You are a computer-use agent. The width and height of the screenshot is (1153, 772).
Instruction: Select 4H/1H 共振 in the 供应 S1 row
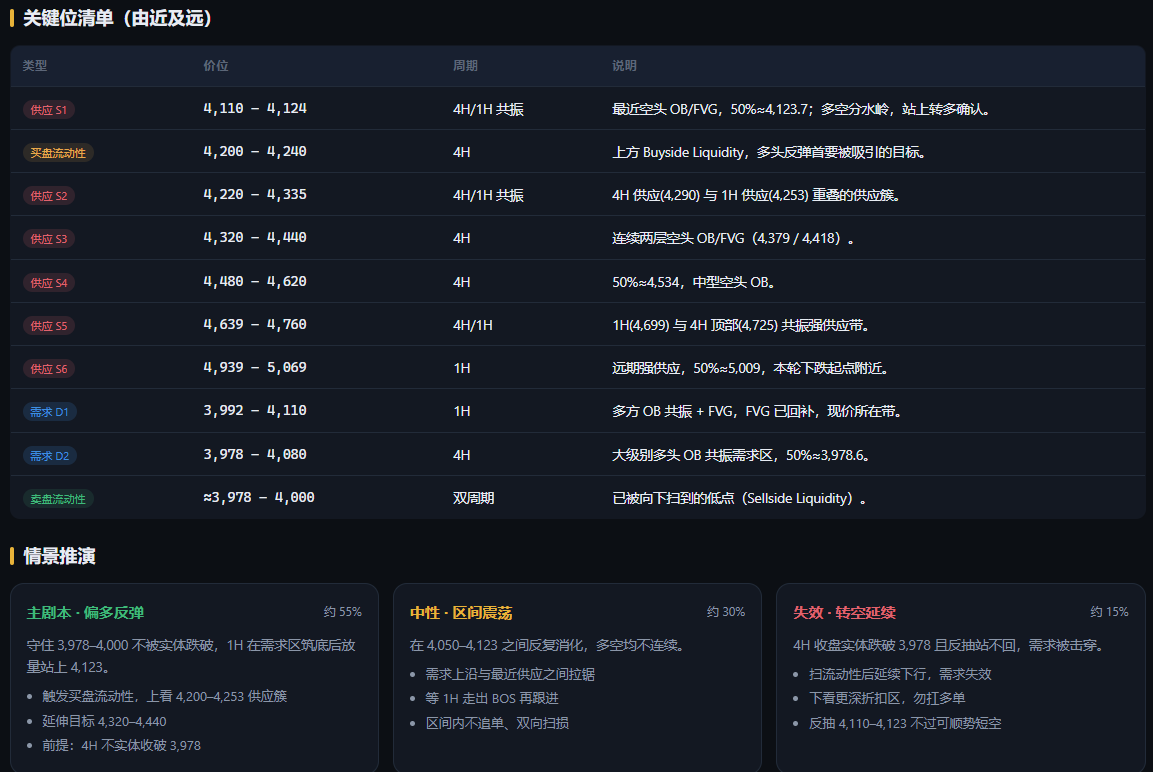[x=488, y=110]
